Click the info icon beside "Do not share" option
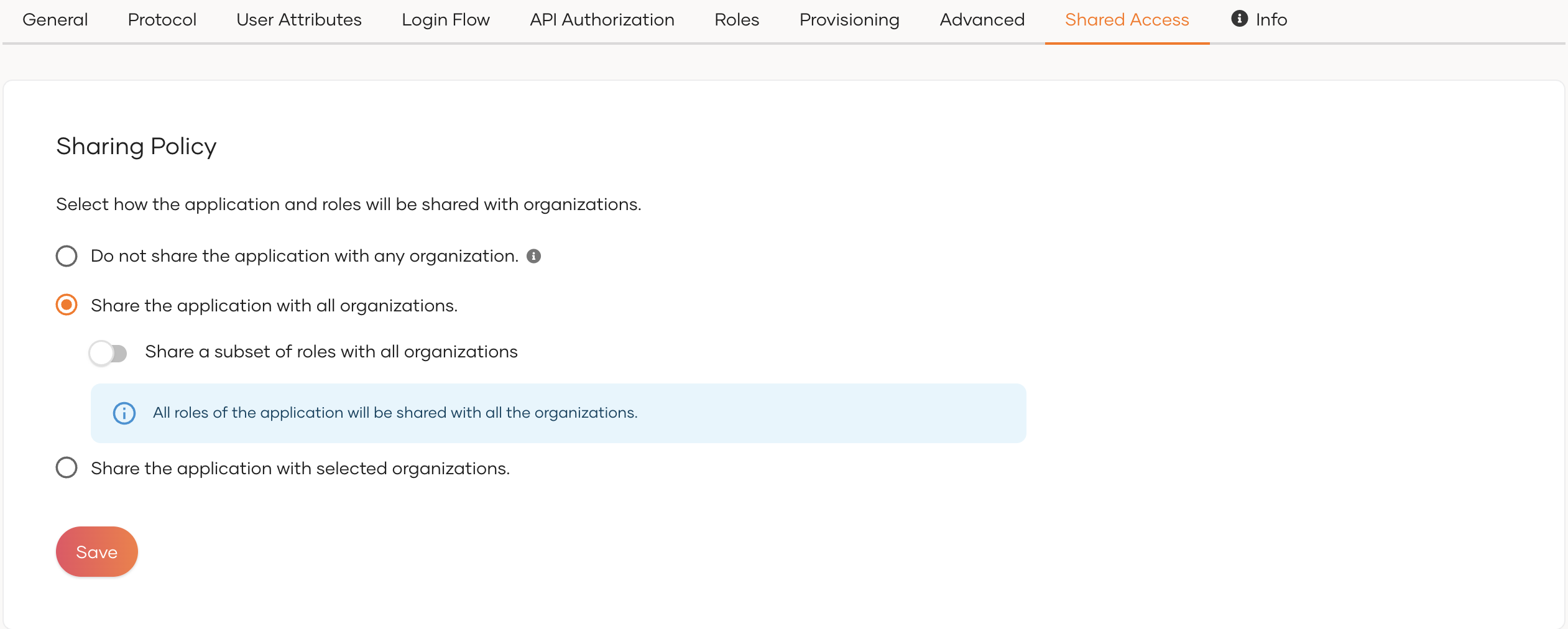This screenshot has width=1568, height=629. point(533,256)
